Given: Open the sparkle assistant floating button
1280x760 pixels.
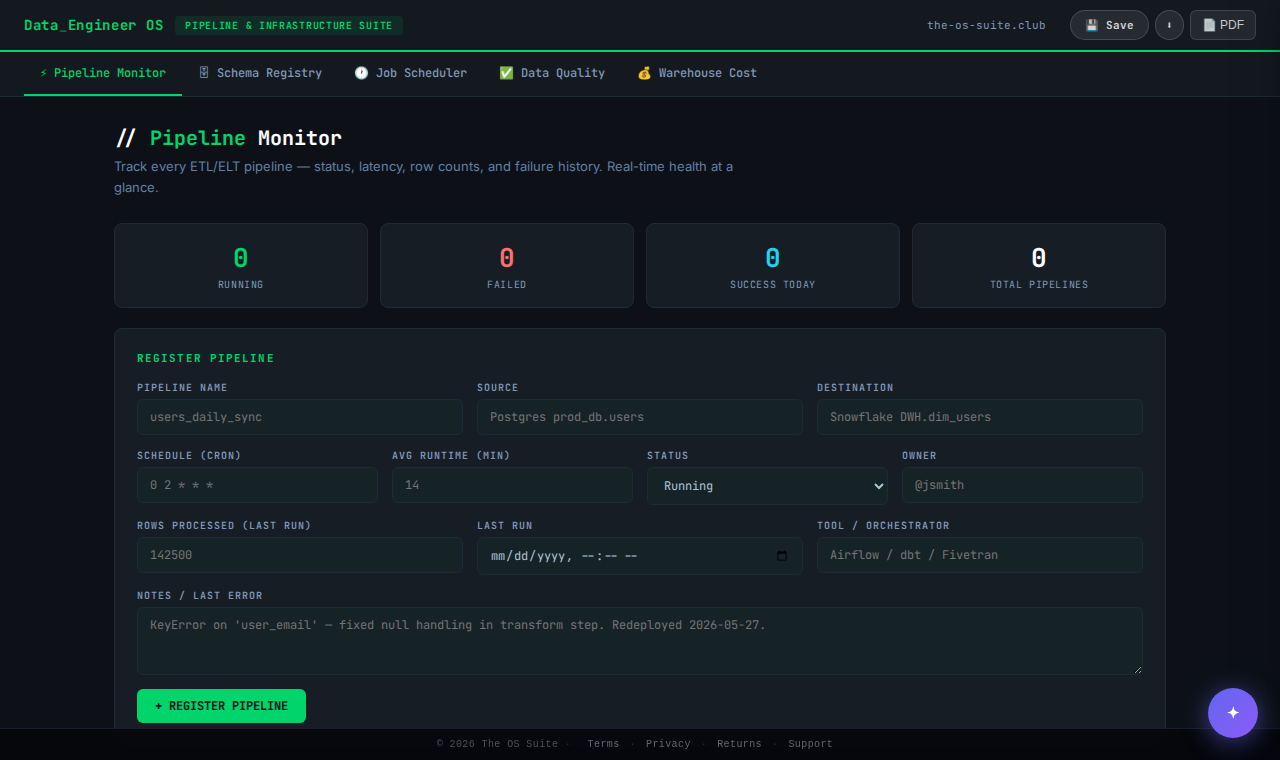Looking at the screenshot, I should point(1233,713).
